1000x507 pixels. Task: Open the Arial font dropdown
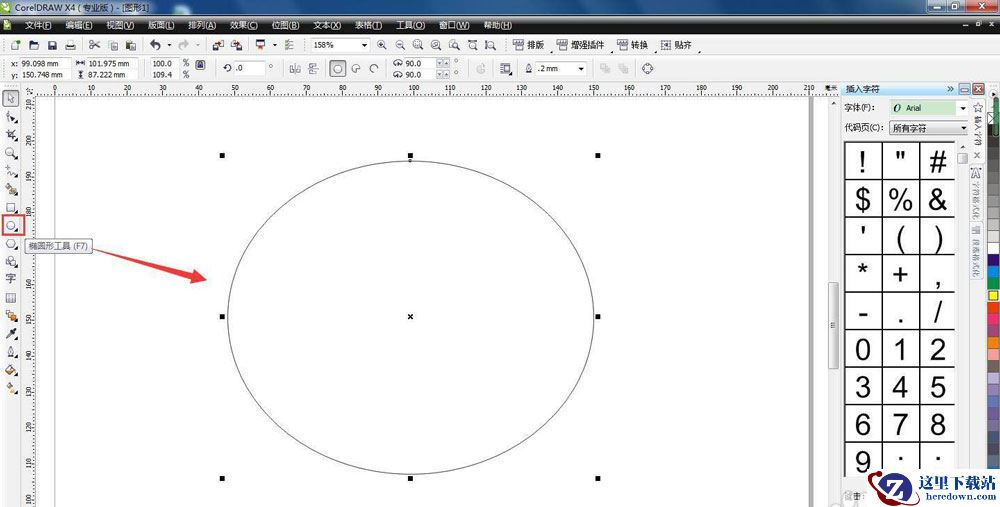pos(963,108)
